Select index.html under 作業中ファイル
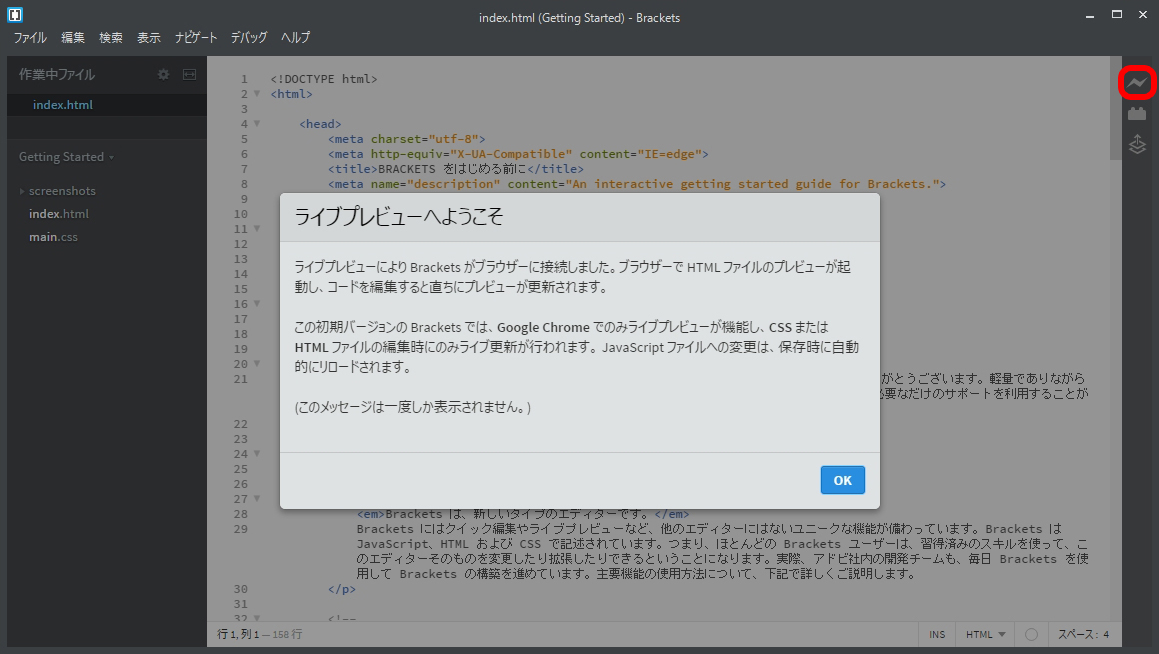Screen dimensions: 1159x654 pos(60,104)
